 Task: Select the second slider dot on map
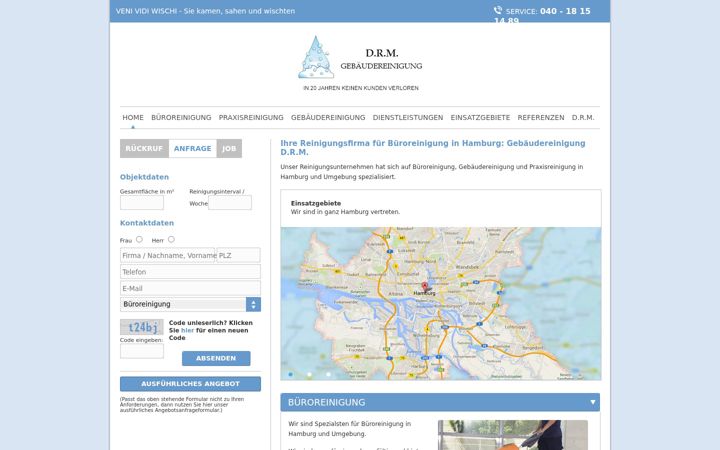[309, 375]
